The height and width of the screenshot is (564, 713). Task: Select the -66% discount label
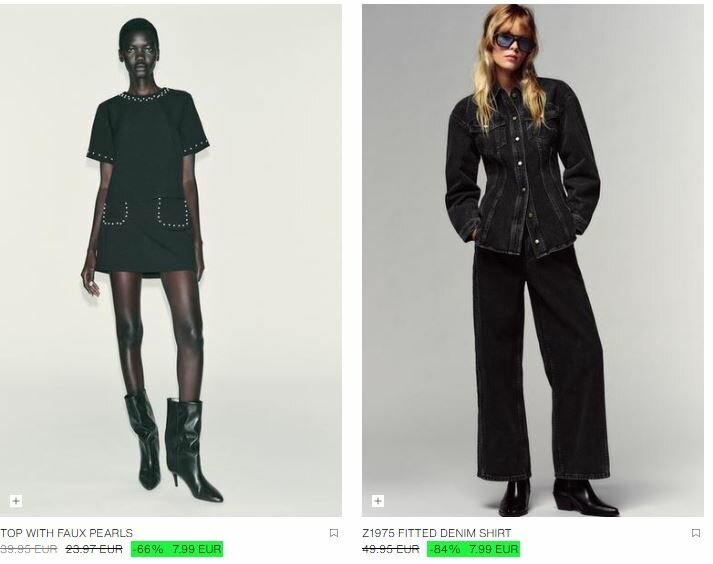(x=148, y=549)
